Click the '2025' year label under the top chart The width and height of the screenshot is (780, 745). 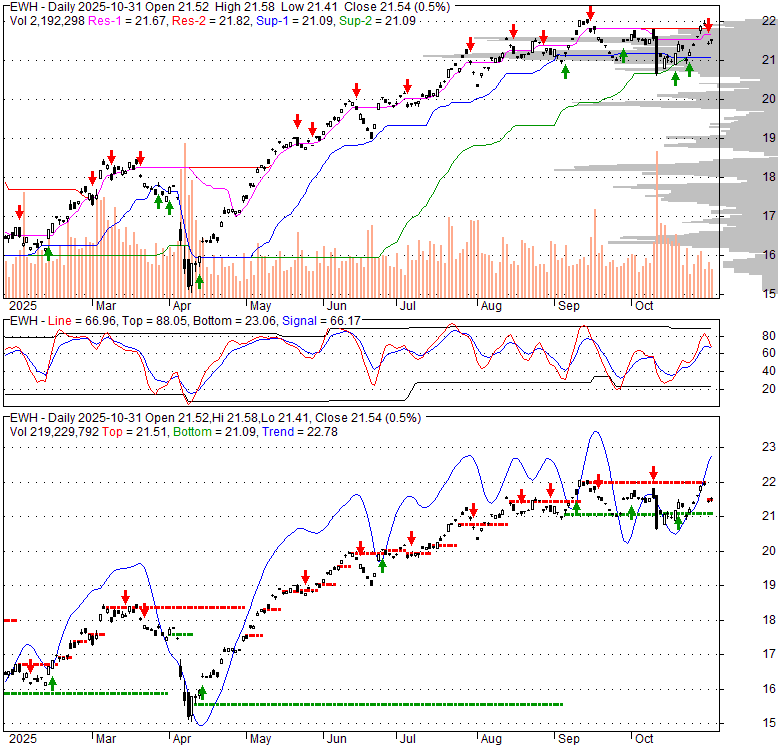[x=23, y=306]
